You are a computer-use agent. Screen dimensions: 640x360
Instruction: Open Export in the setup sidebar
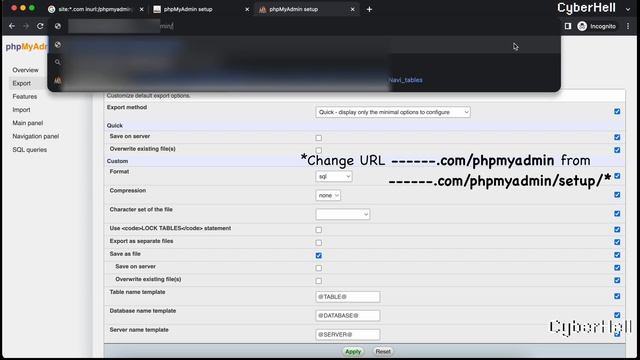coord(21,83)
